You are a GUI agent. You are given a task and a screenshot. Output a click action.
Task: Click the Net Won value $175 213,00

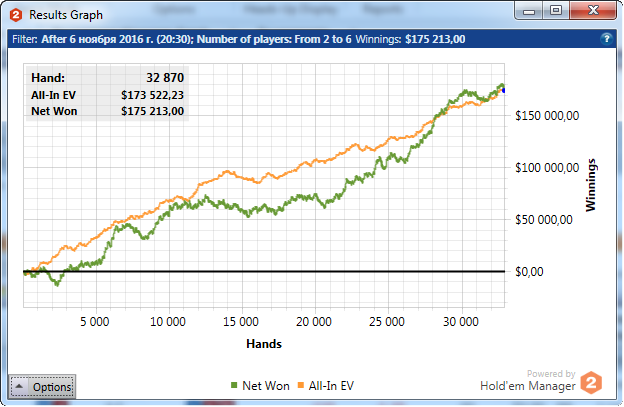pos(152,111)
